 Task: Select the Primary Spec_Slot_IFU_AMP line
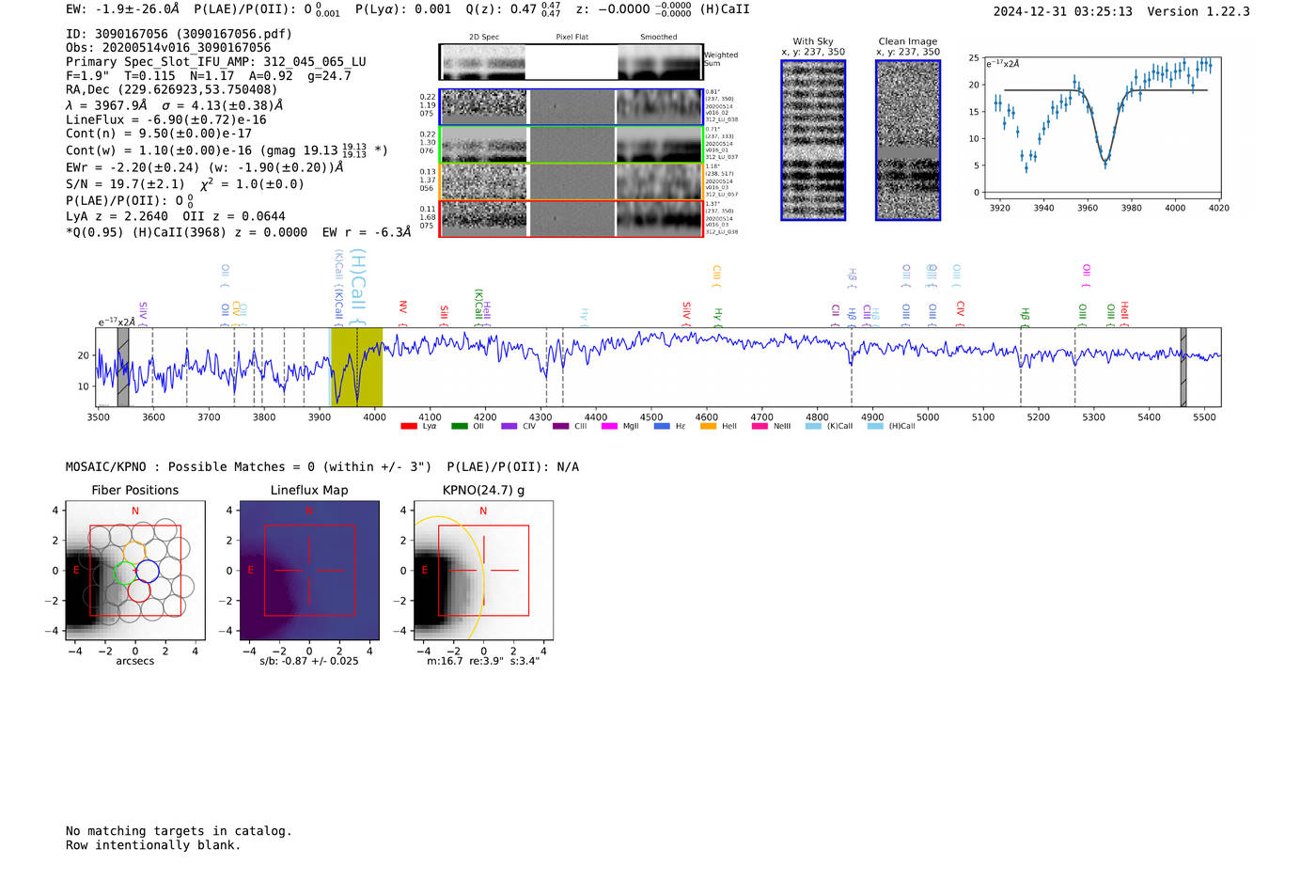pyautogui.click(x=216, y=62)
